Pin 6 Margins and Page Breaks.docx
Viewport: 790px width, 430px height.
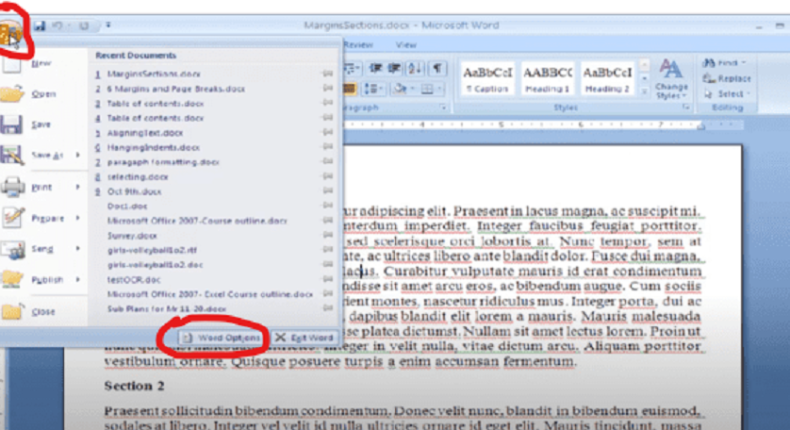tap(328, 88)
